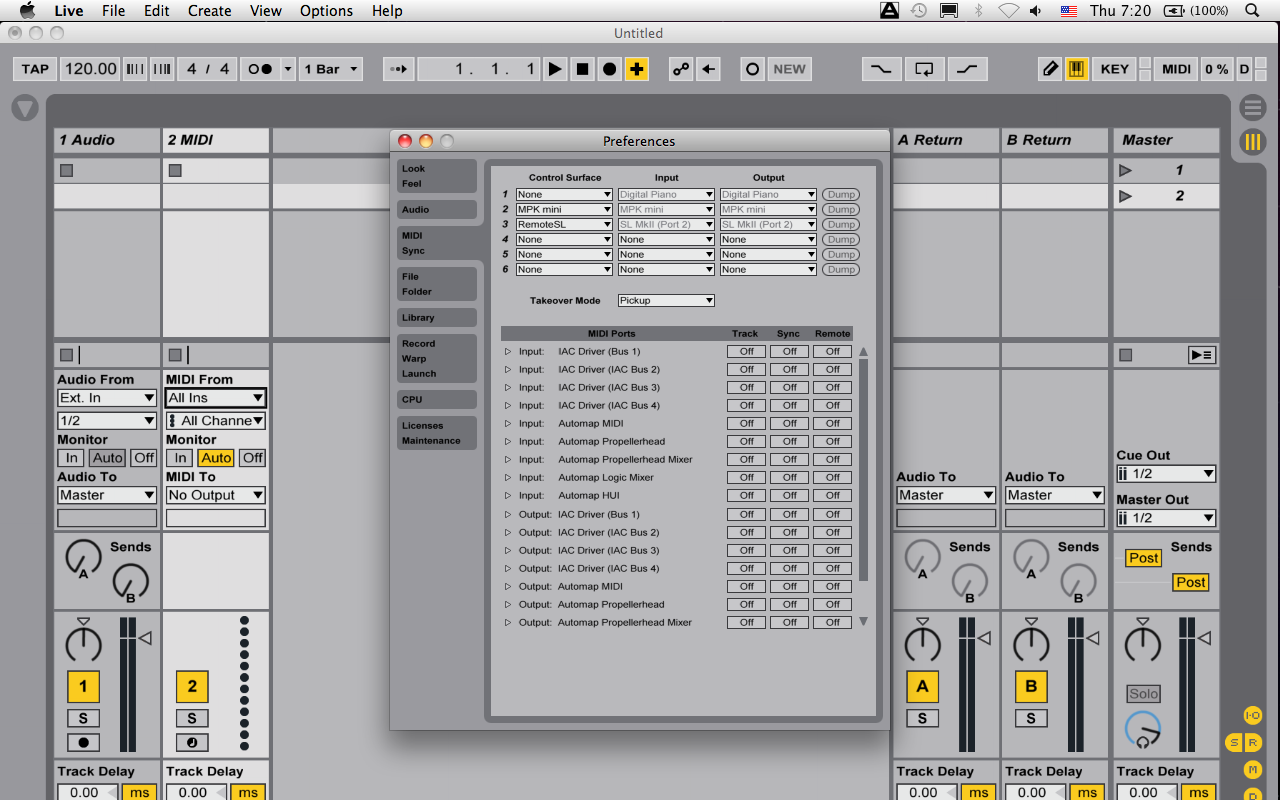1280x800 pixels.
Task: Toggle the Draw Mode pencil icon
Action: pyautogui.click(x=1050, y=69)
